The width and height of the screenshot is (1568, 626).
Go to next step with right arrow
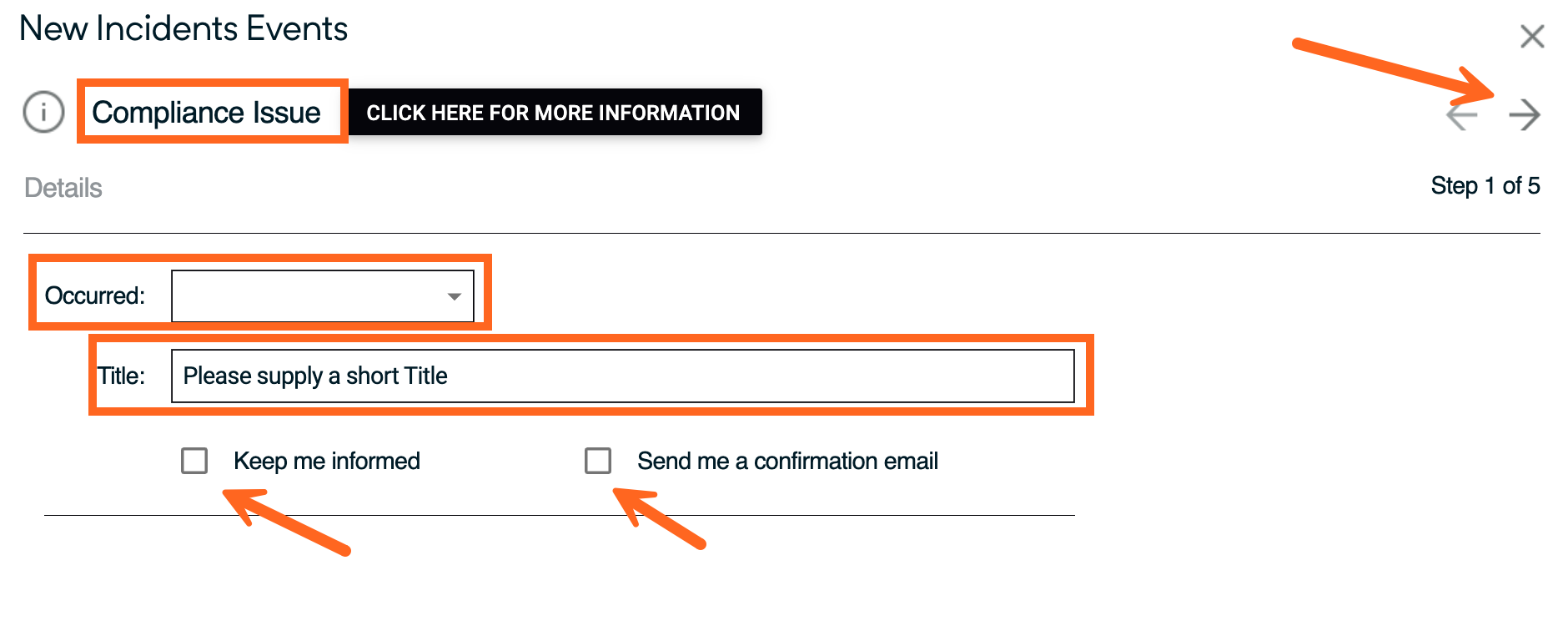tap(1524, 115)
